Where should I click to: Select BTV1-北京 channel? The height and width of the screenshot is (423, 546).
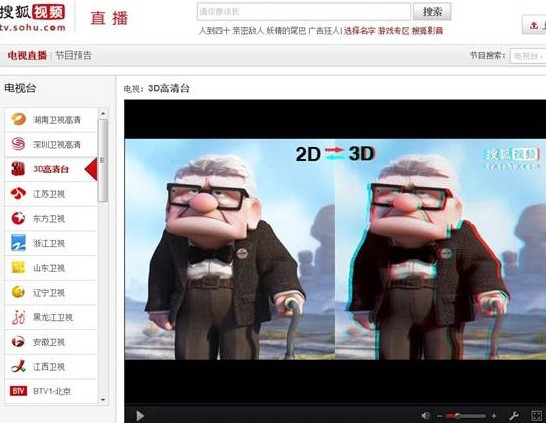click(x=51, y=391)
